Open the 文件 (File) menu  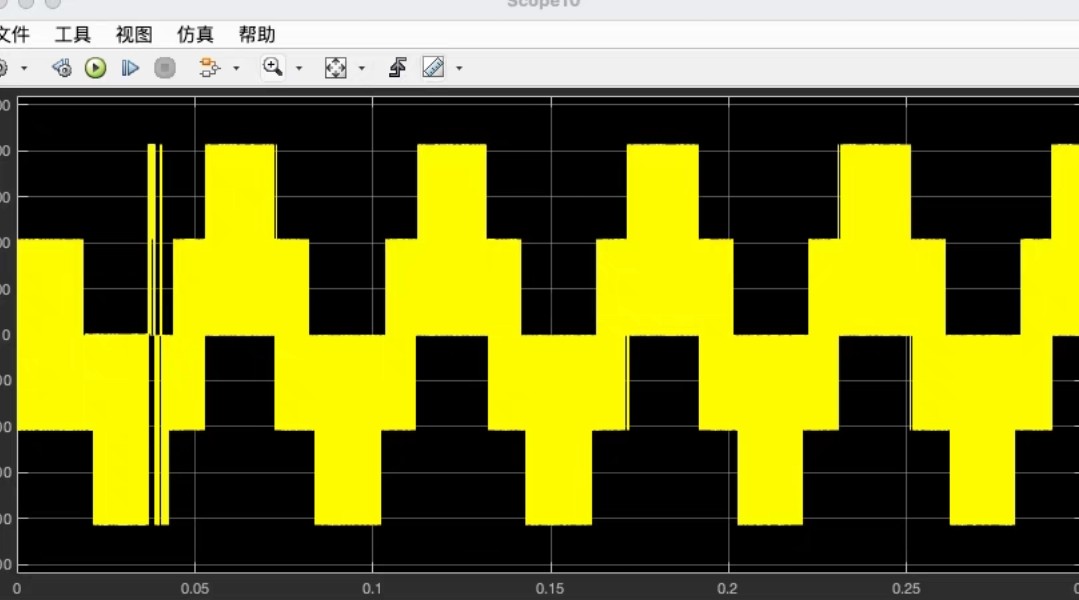pos(14,34)
